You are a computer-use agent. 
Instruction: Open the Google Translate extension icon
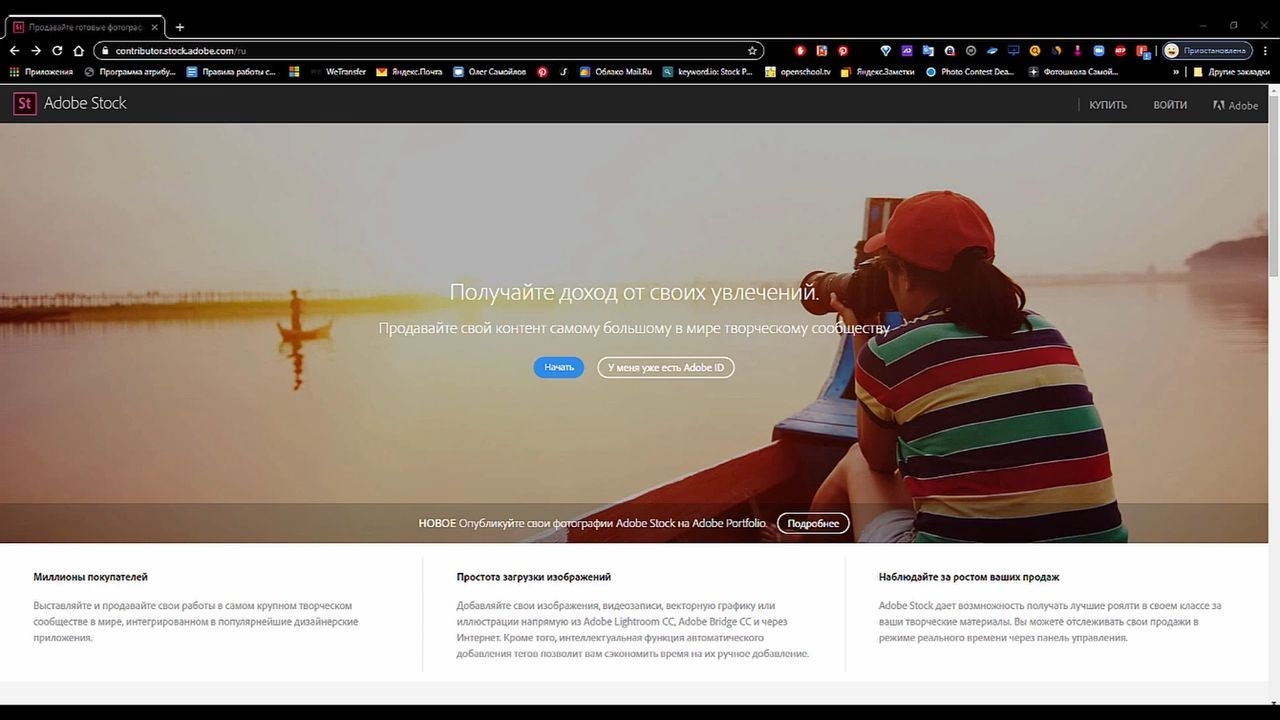pos(928,50)
